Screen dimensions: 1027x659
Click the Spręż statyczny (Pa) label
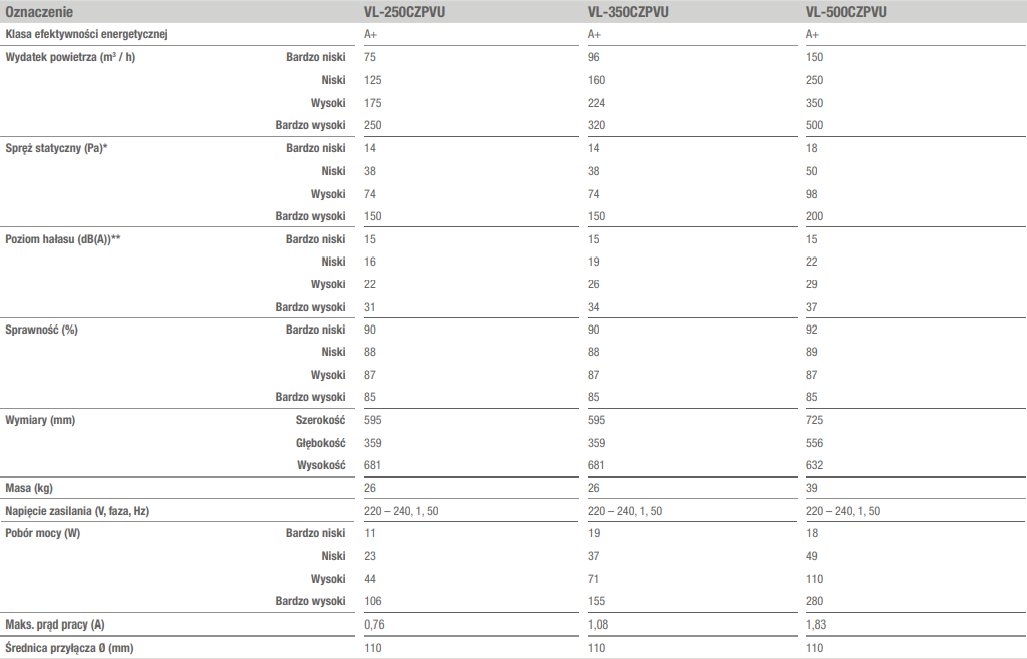56,148
